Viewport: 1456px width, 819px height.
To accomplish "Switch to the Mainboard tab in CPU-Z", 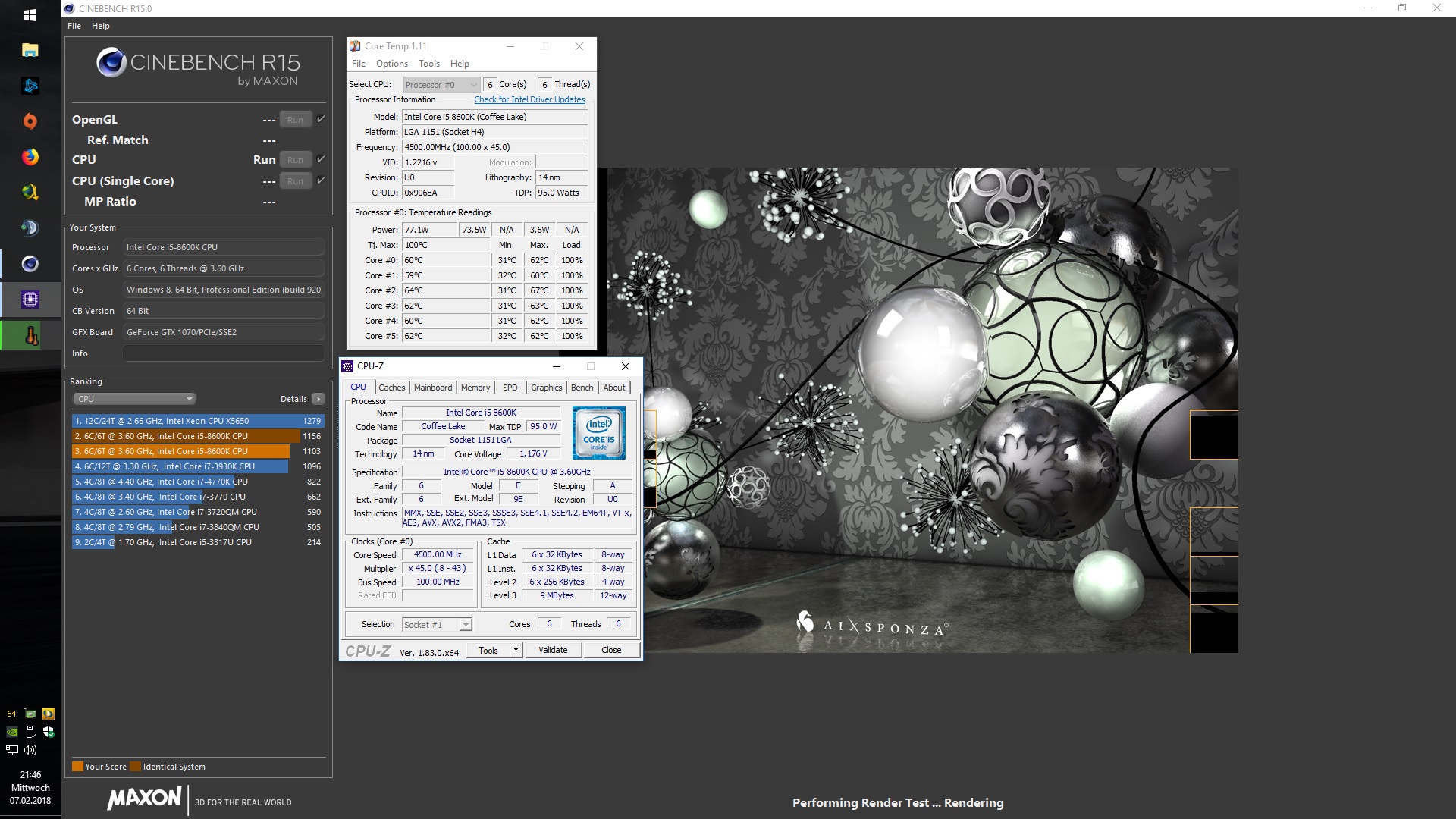I will pos(432,388).
